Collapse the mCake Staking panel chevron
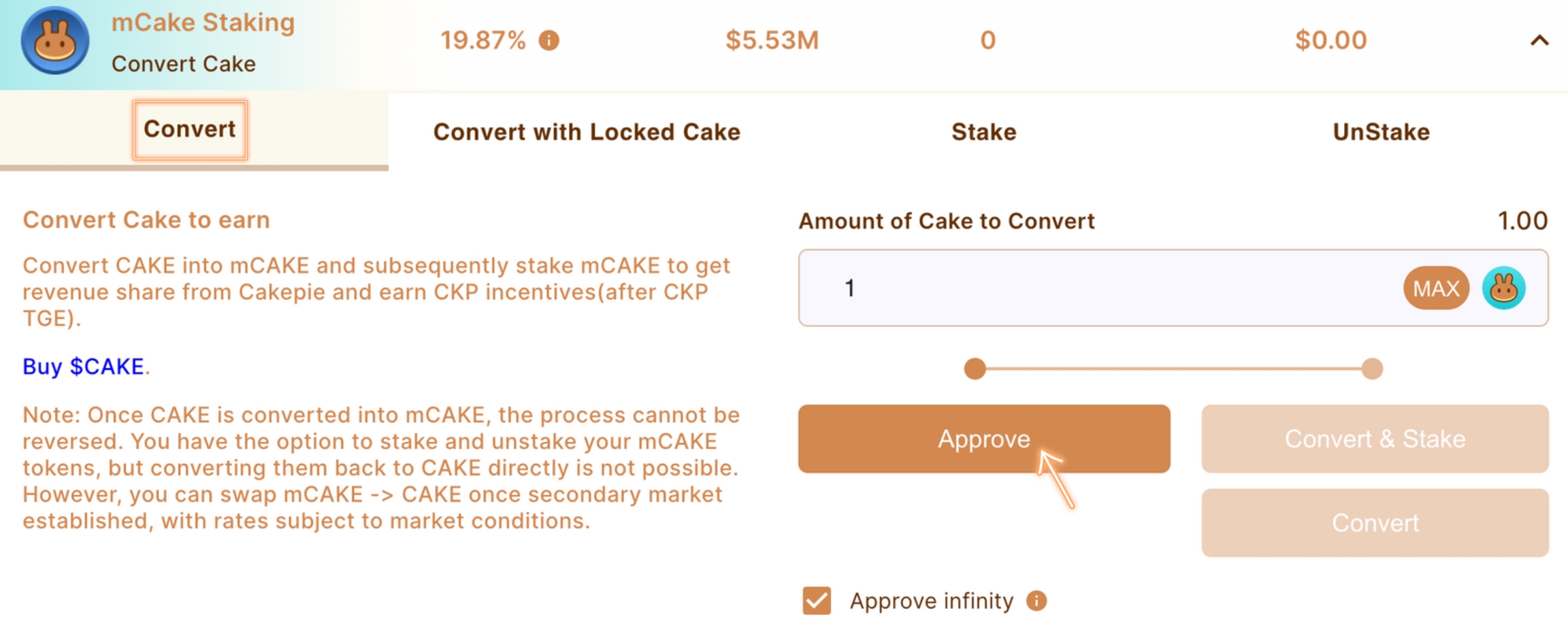Image resolution: width=1568 pixels, height=638 pixels. (x=1539, y=41)
